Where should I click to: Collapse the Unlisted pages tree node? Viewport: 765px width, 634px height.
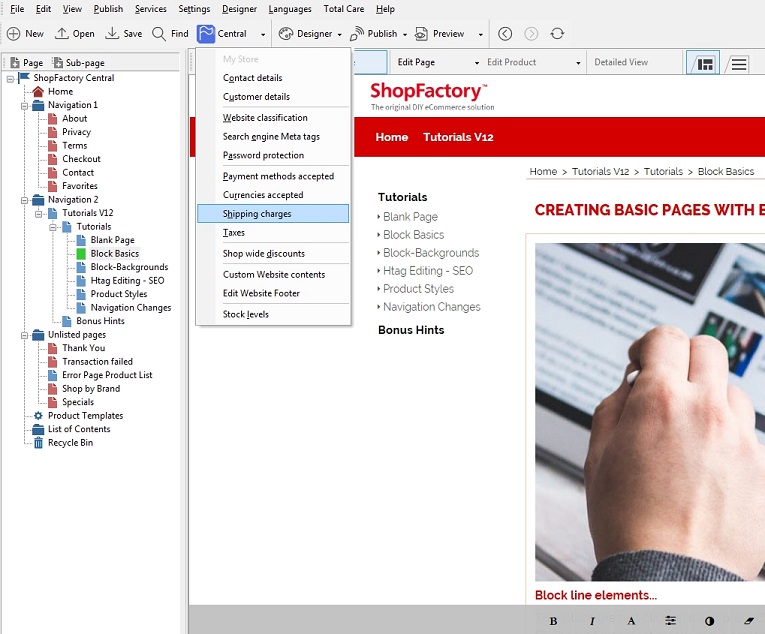pos(24,335)
